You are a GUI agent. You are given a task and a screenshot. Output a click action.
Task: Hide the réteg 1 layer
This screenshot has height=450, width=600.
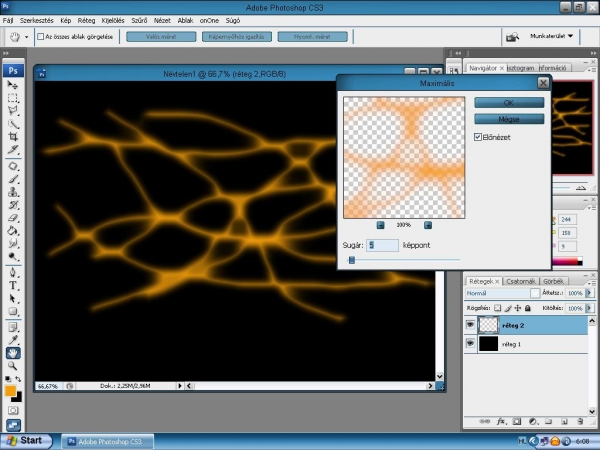click(470, 343)
